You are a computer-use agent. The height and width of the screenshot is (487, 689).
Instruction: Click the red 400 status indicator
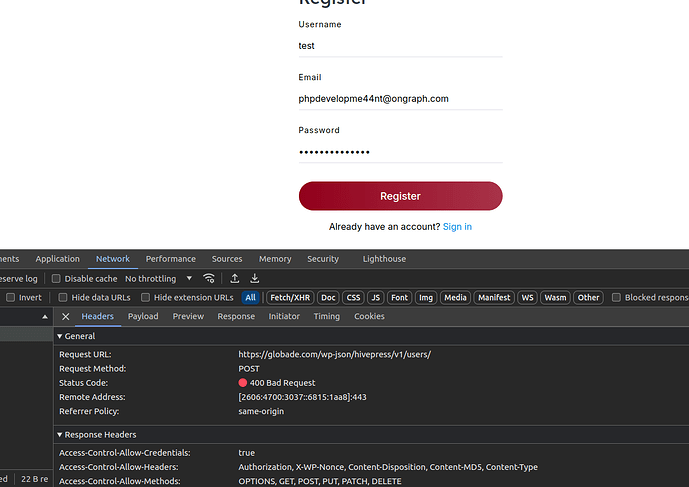pos(243,383)
